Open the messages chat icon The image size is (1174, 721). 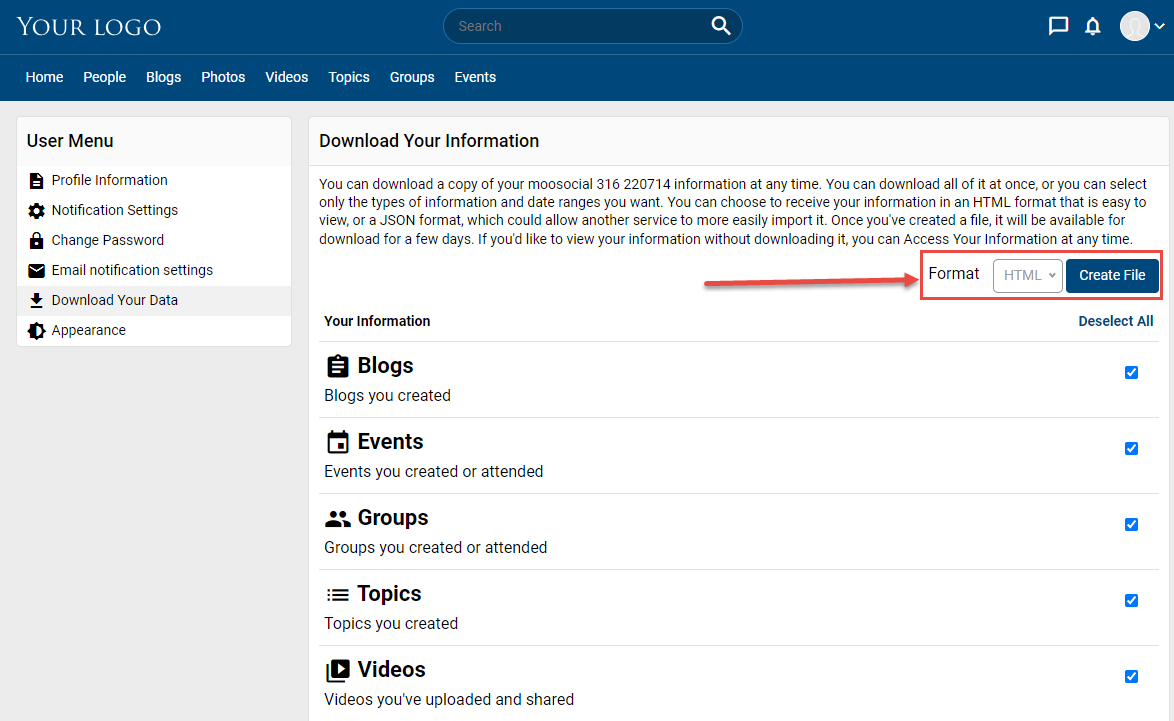[x=1058, y=26]
